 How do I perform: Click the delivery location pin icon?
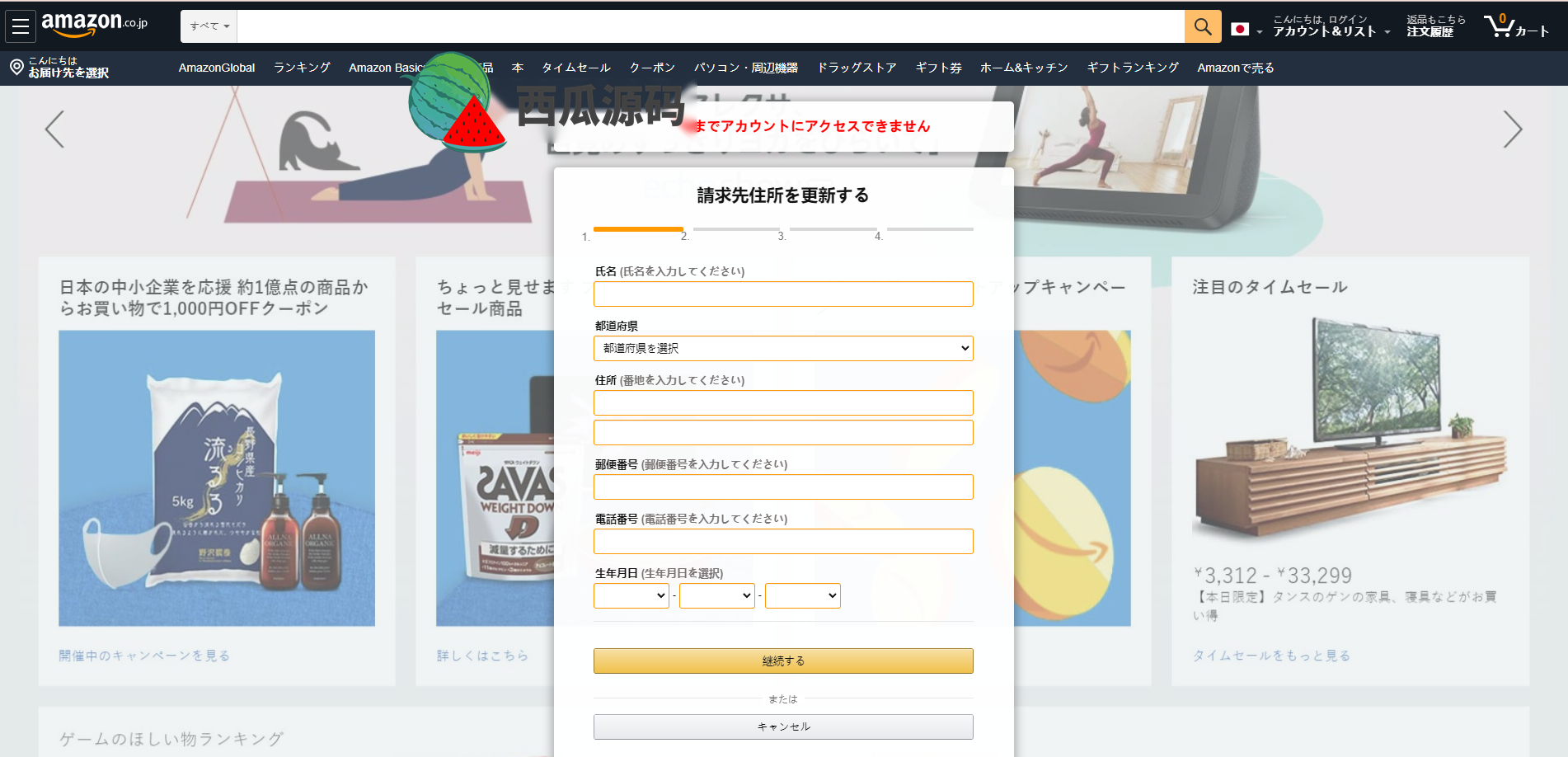16,67
